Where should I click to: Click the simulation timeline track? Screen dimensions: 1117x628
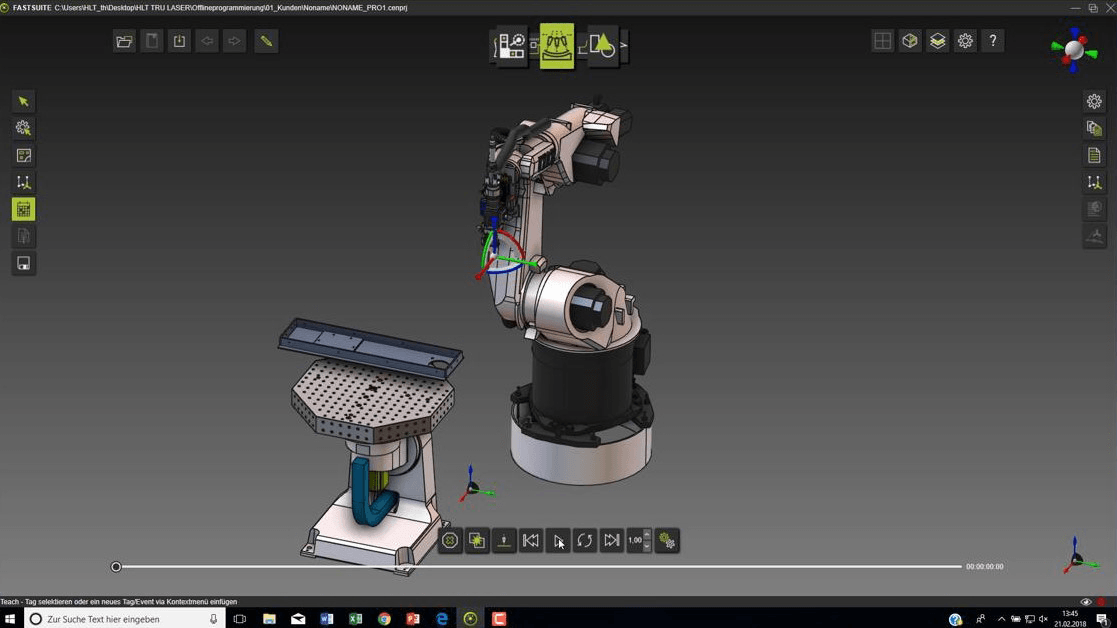(541, 567)
